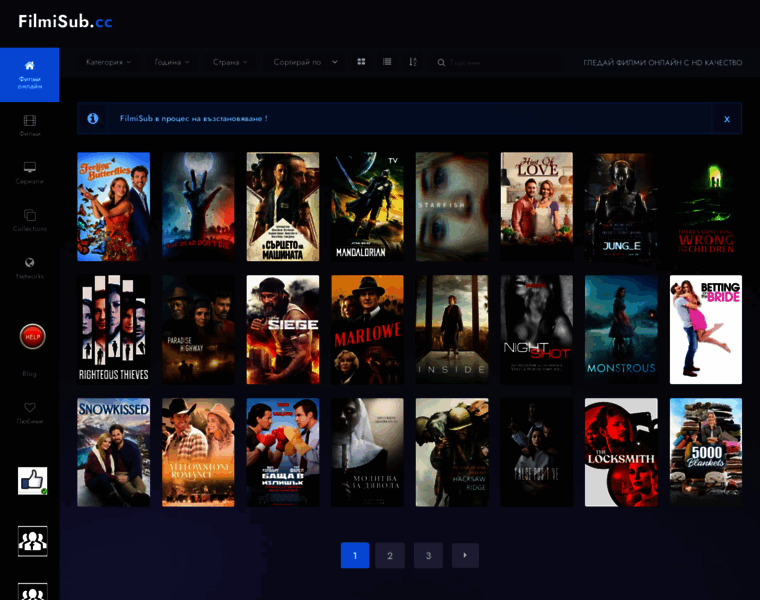The image size is (760, 600).
Task: Open the Wrong with the Children poster
Action: tap(706, 207)
